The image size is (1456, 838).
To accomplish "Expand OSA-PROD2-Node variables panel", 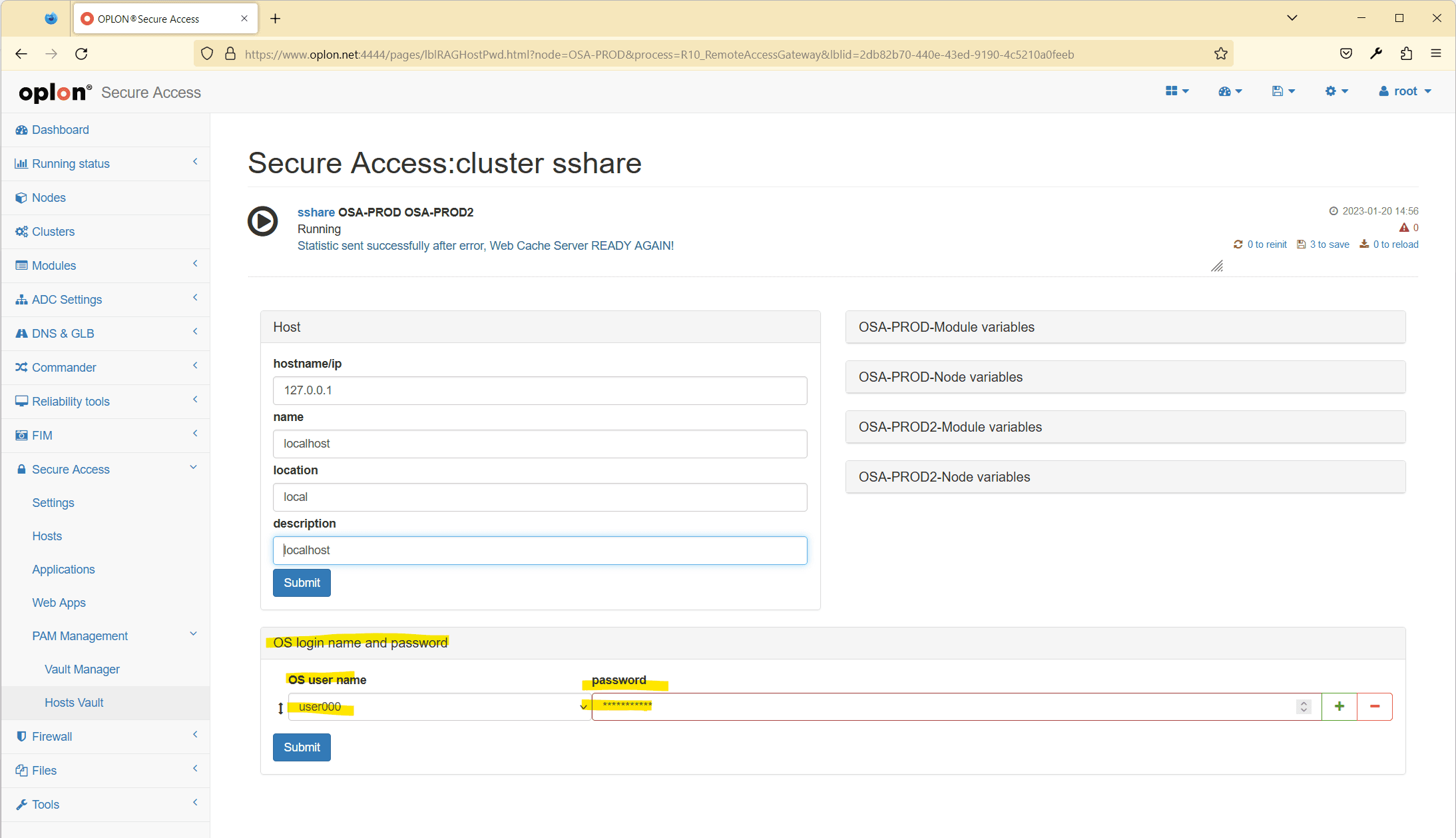I will tap(1125, 477).
